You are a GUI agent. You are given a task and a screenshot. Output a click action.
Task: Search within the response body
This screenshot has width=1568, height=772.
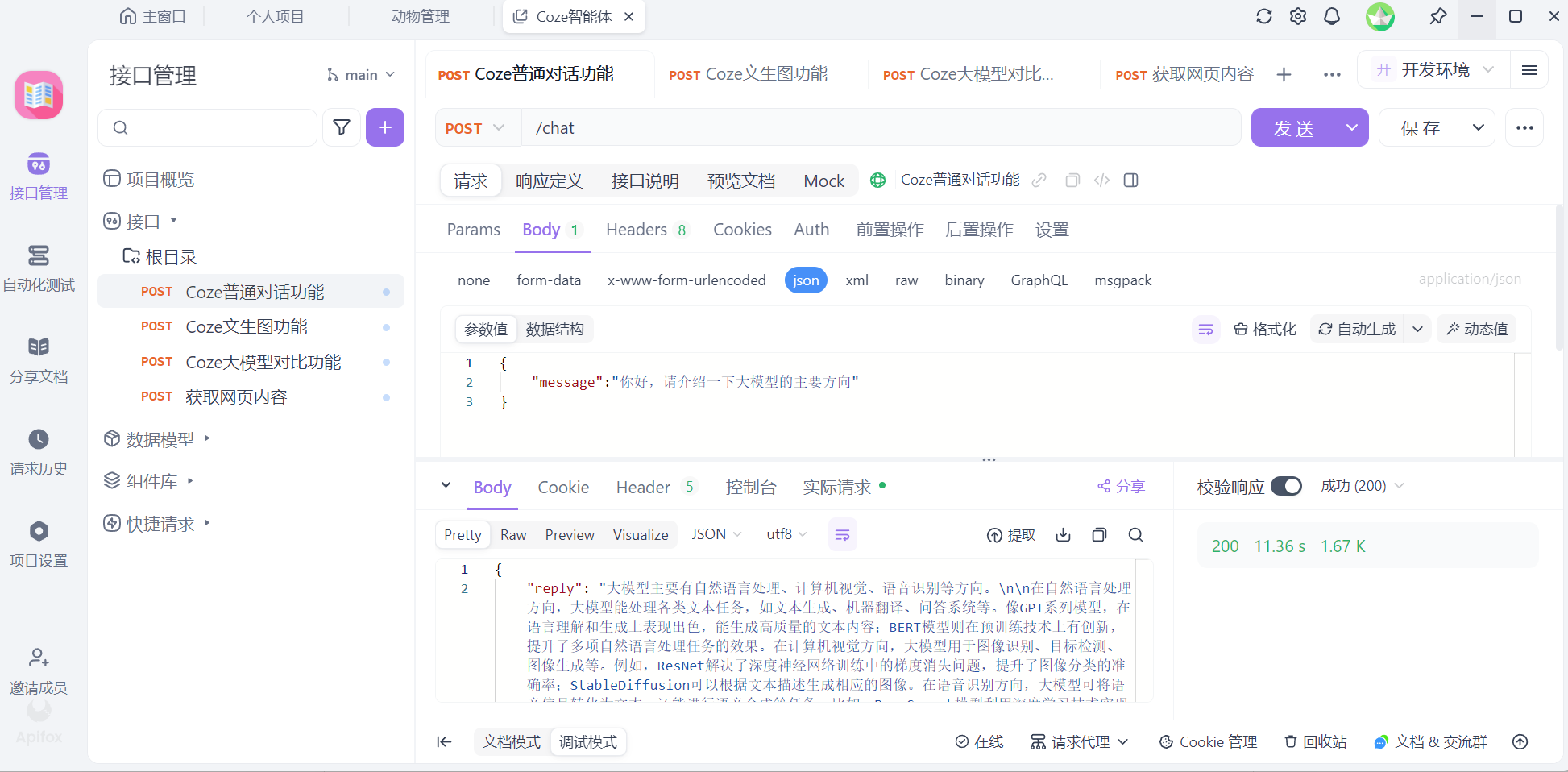pos(1135,535)
